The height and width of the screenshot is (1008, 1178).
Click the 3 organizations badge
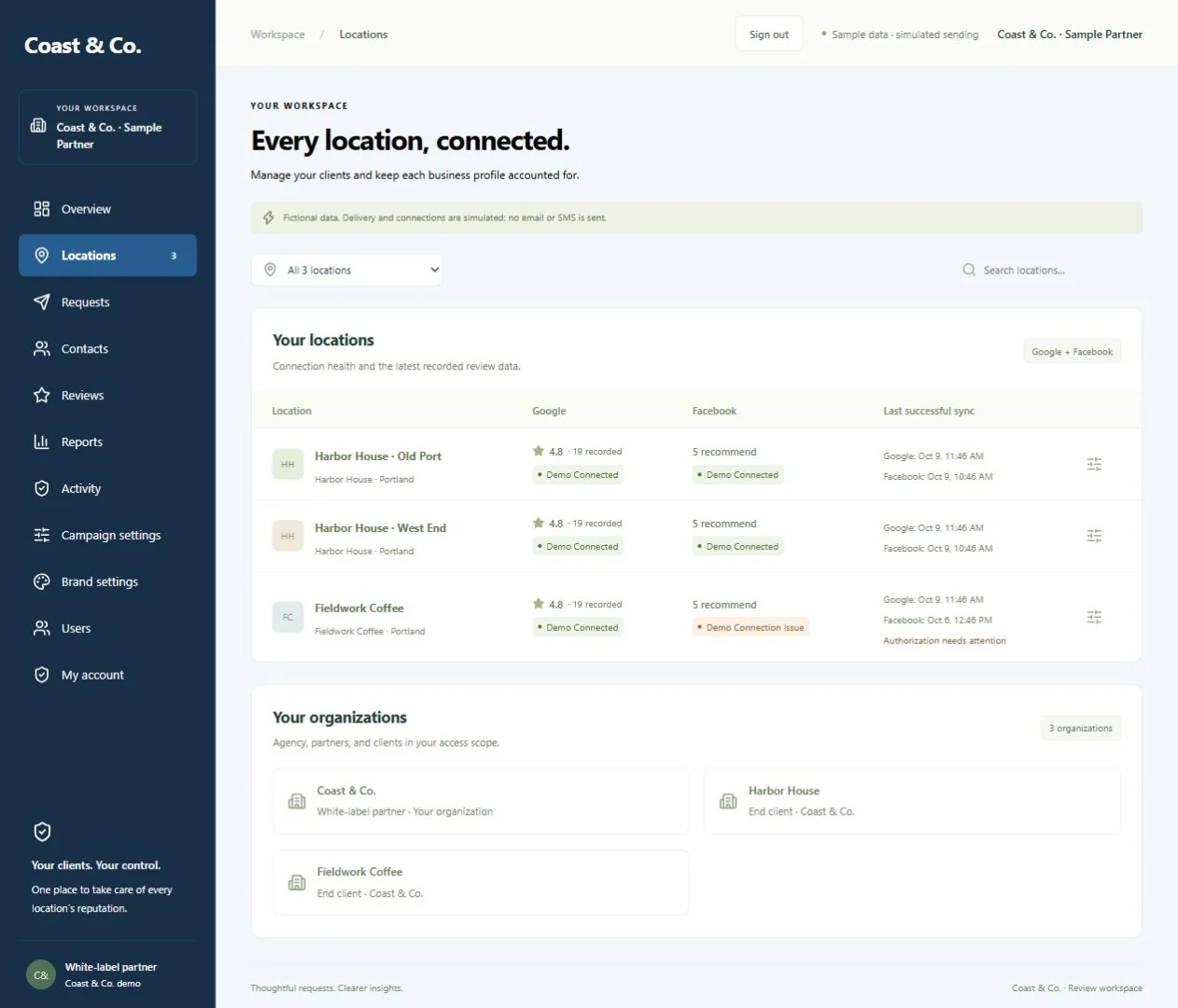tap(1081, 729)
